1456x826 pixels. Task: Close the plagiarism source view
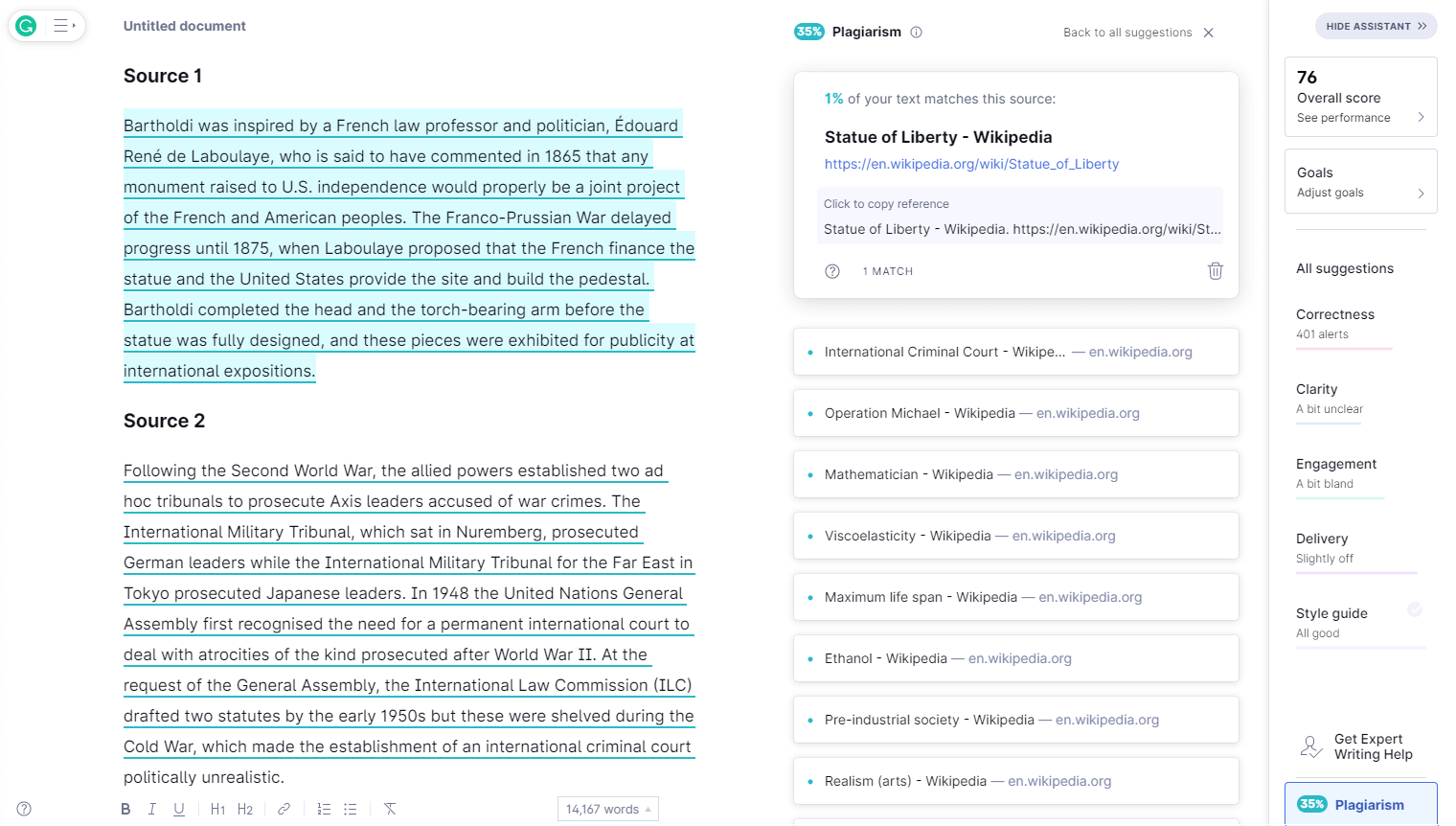coord(1209,33)
